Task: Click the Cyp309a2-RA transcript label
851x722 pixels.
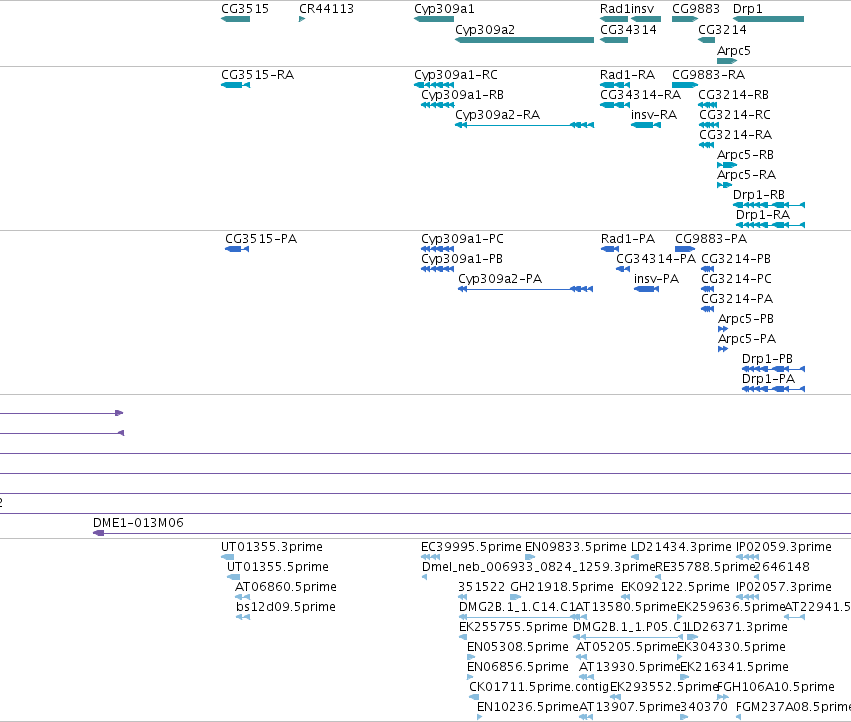Action: click(497, 115)
